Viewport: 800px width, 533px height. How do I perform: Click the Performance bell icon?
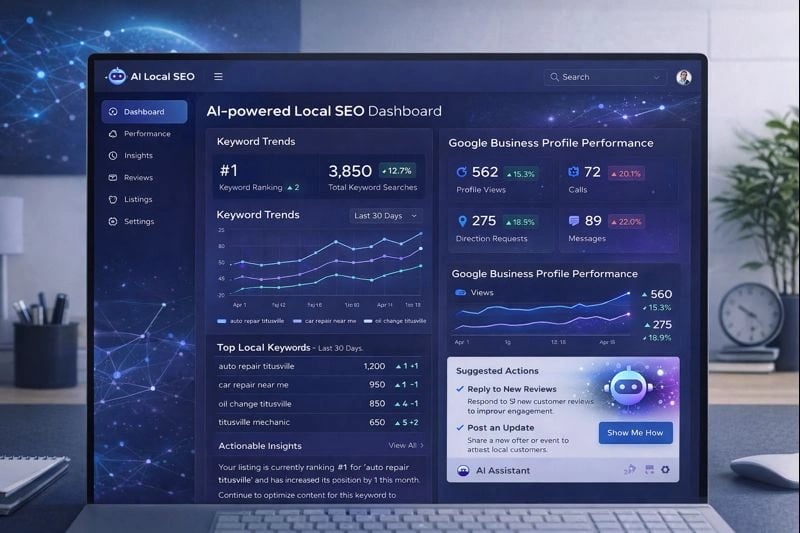(x=113, y=134)
